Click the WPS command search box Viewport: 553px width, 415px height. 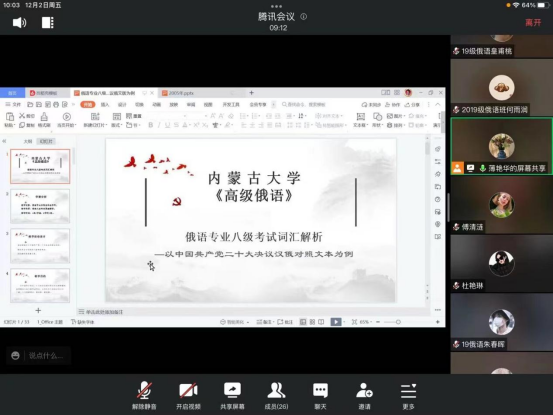(x=304, y=104)
